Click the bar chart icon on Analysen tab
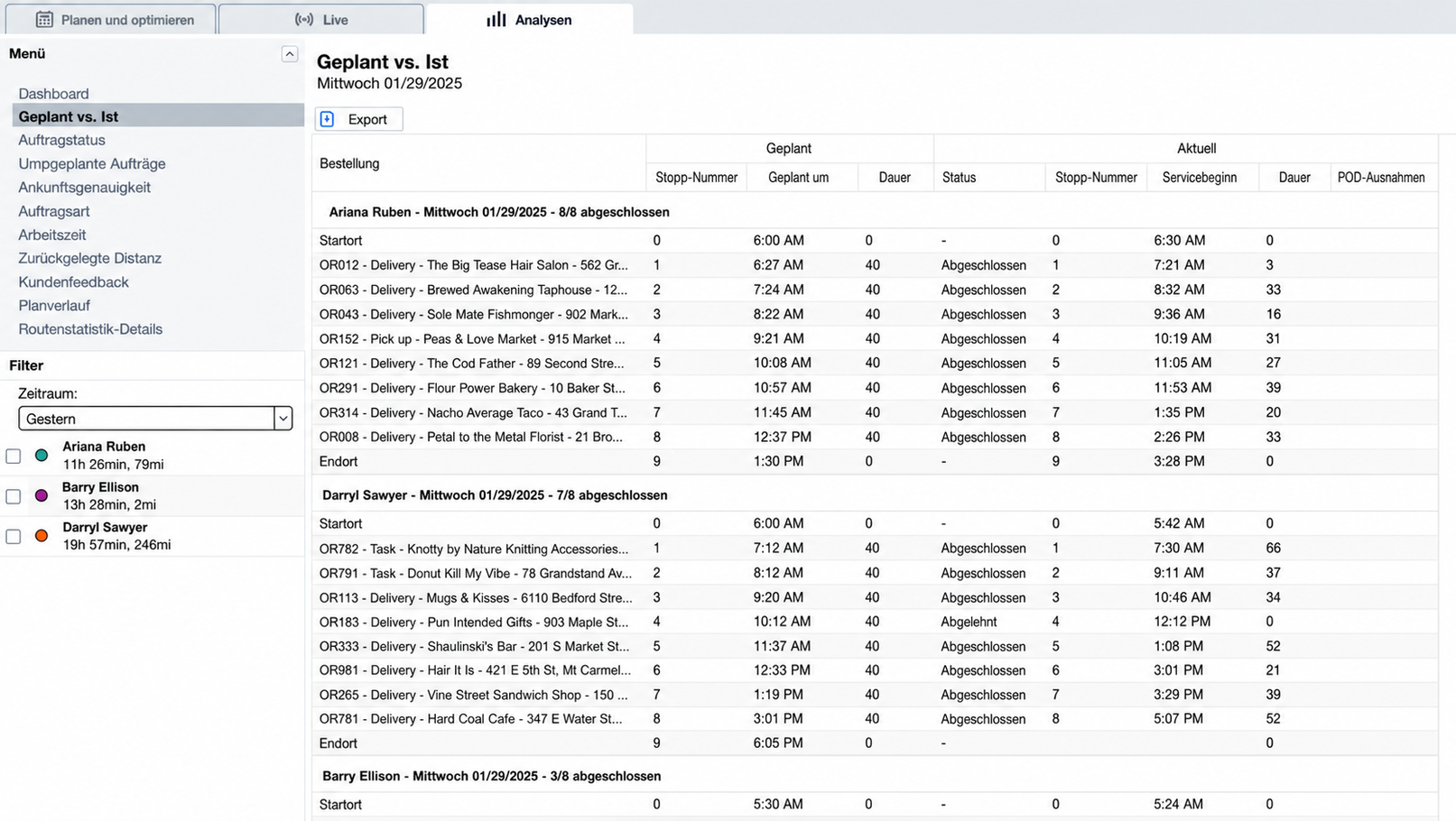This screenshot has width=1456, height=821. pyautogui.click(x=496, y=20)
